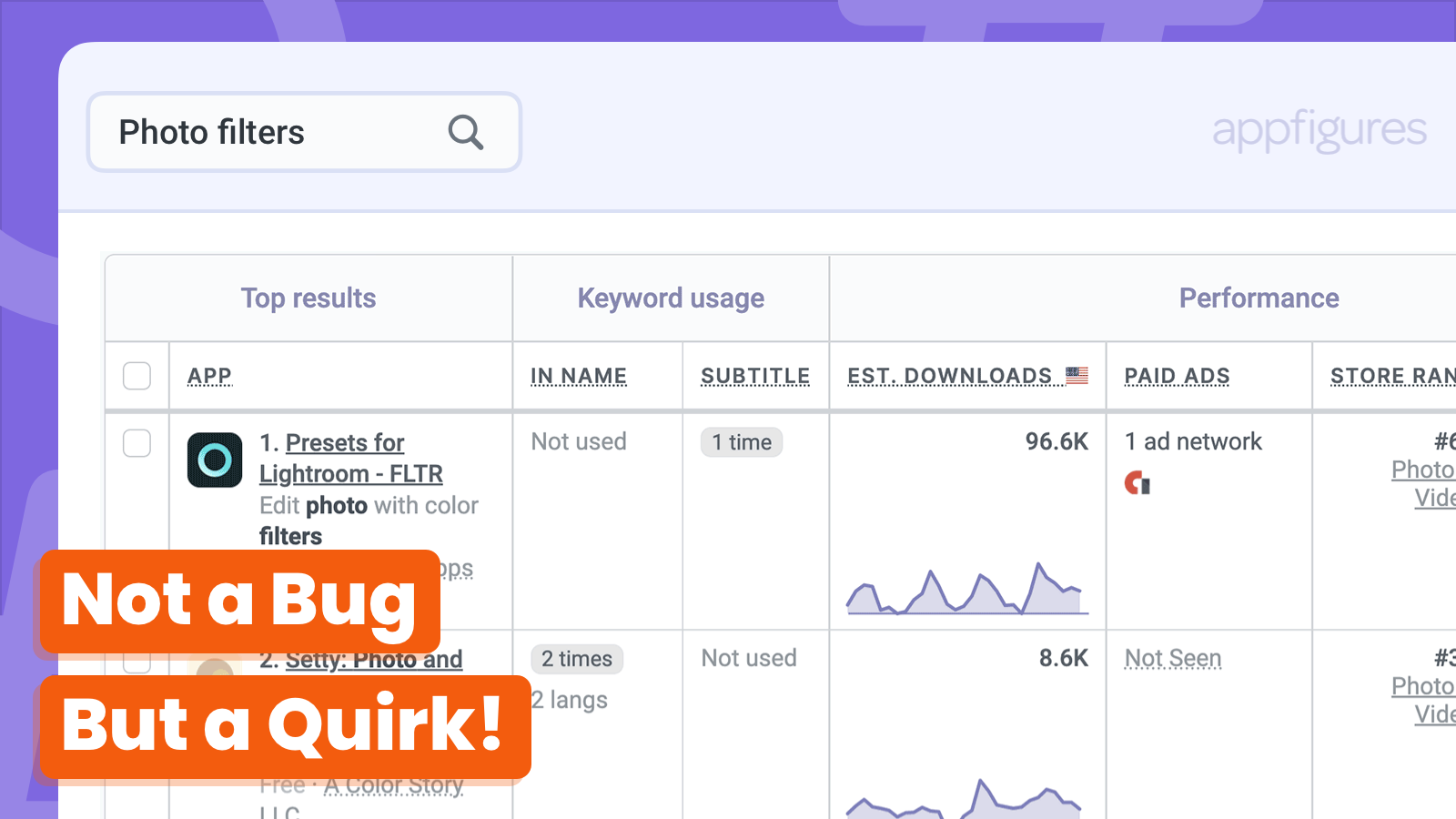Click the '1 time' subtitle badge

[742, 442]
